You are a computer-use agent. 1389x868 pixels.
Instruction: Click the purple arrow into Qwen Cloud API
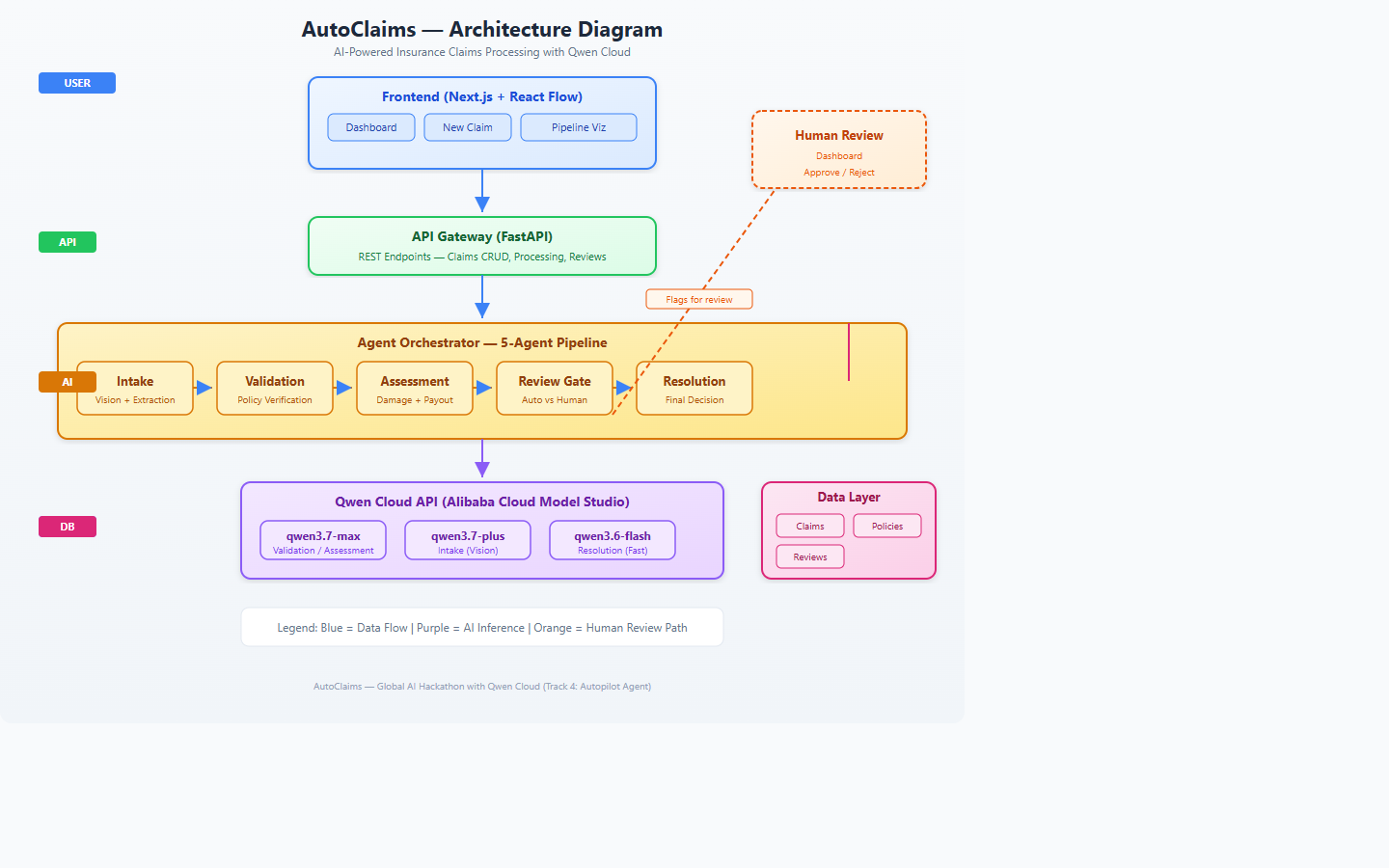click(x=482, y=459)
